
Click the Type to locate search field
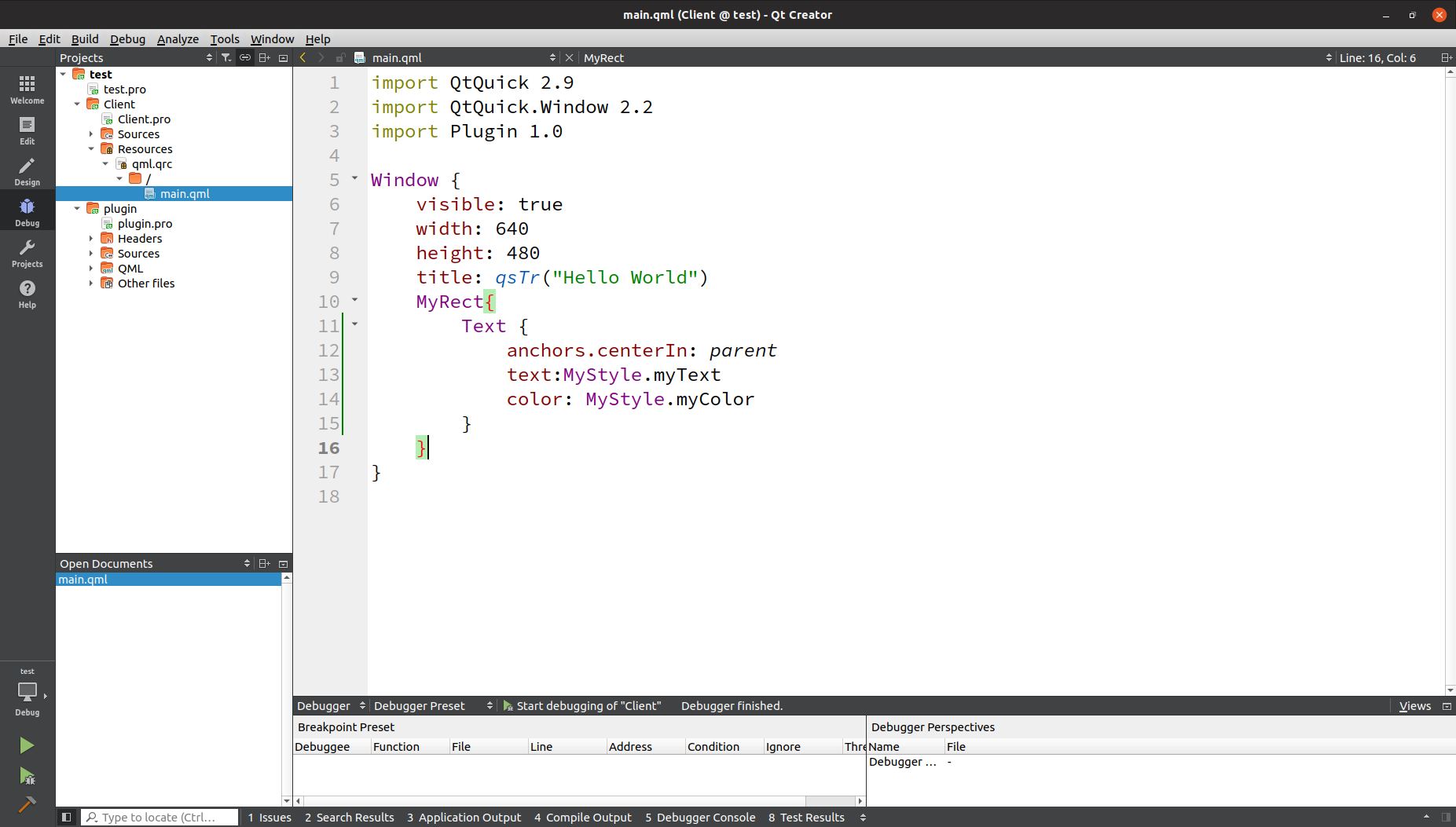tap(157, 817)
